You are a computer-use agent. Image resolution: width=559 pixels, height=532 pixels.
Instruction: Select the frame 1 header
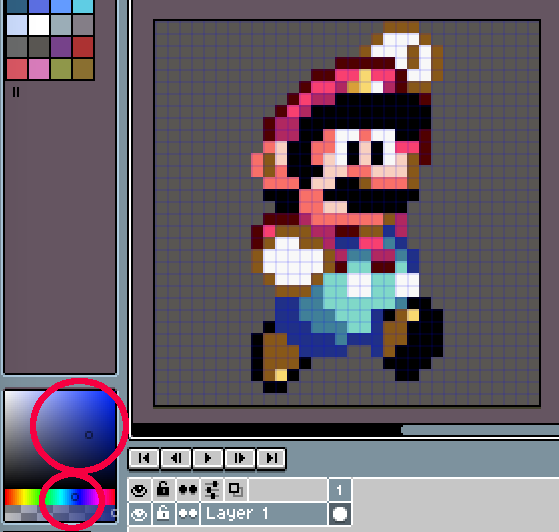(339, 490)
